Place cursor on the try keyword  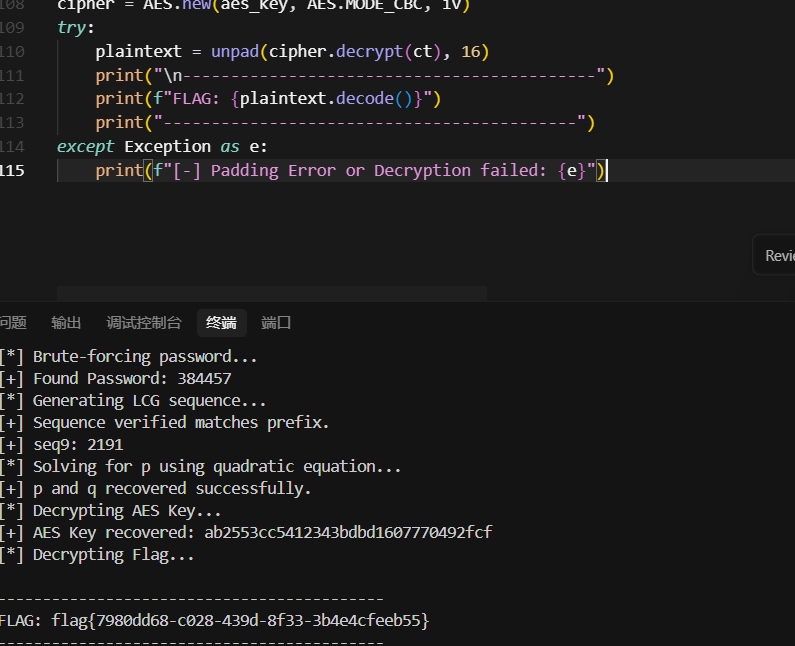click(x=71, y=27)
